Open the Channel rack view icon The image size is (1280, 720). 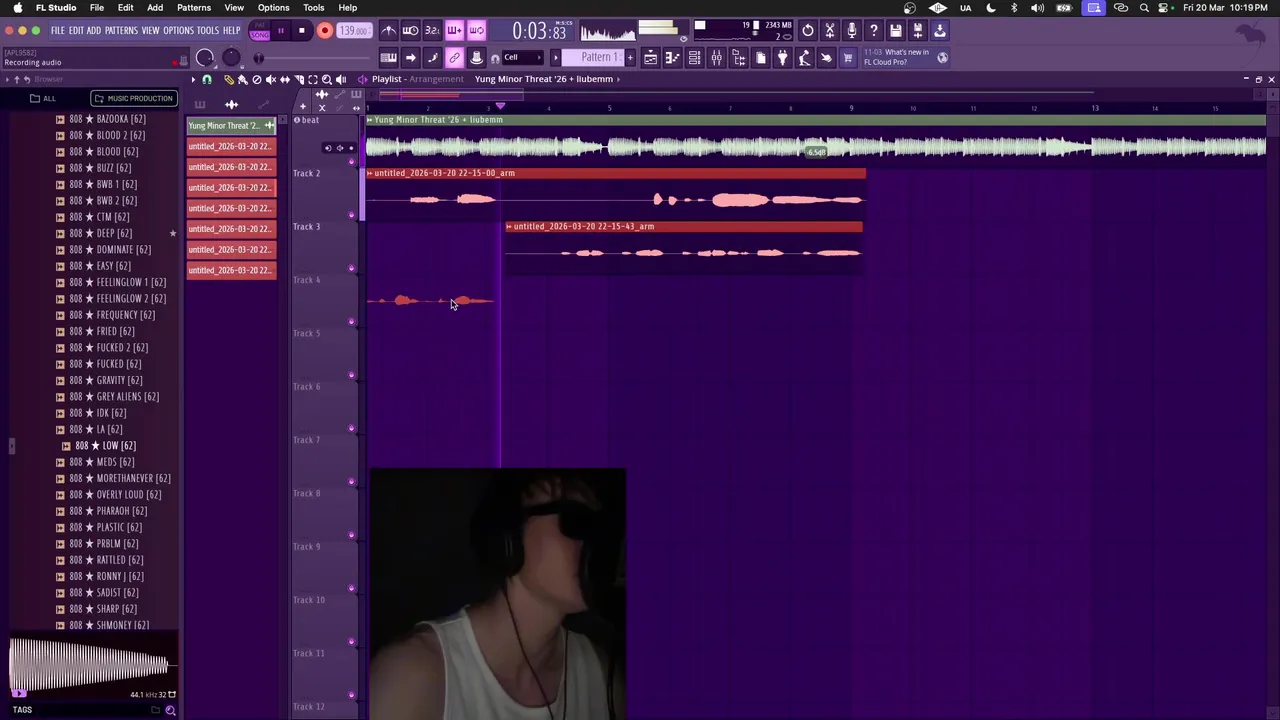[694, 58]
